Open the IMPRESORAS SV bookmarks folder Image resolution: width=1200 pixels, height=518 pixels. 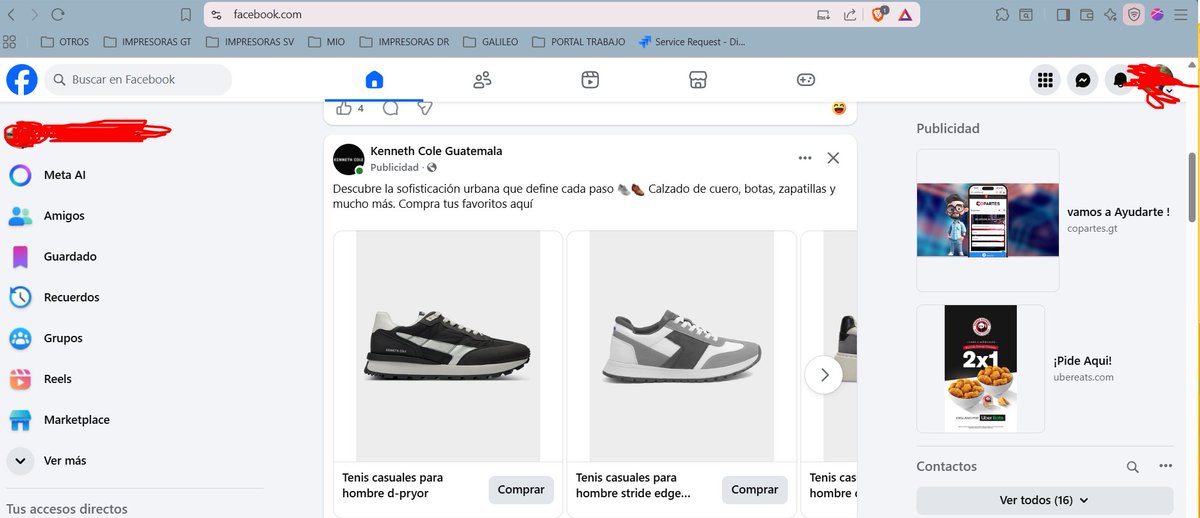point(248,42)
